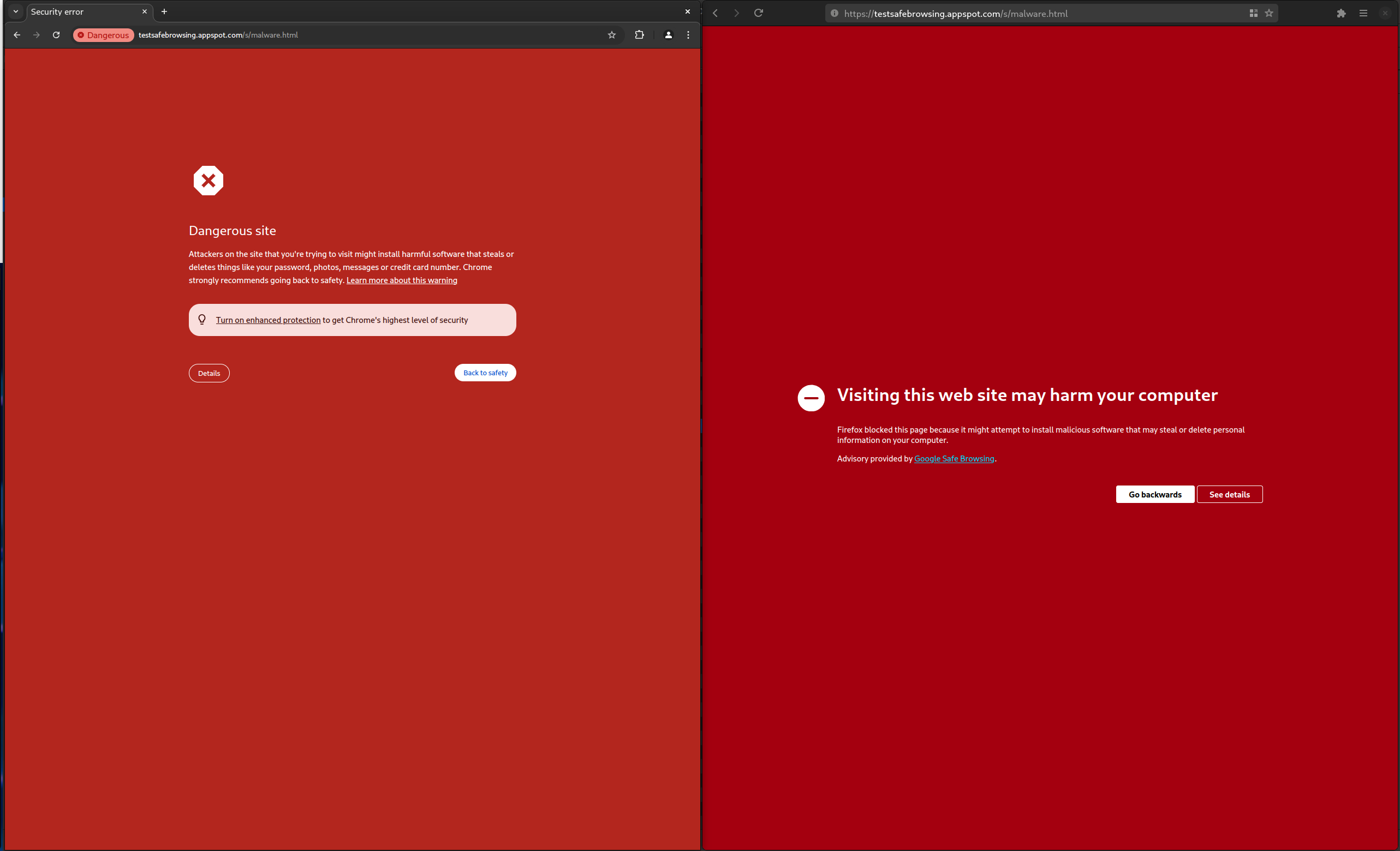Click the Dangerous site heading text
1400x851 pixels.
(233, 231)
